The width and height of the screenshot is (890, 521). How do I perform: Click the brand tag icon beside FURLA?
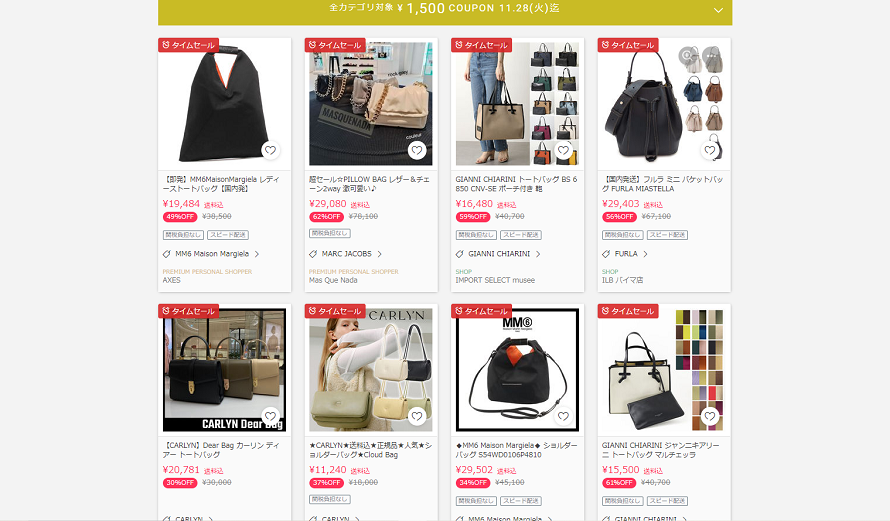tap(606, 254)
